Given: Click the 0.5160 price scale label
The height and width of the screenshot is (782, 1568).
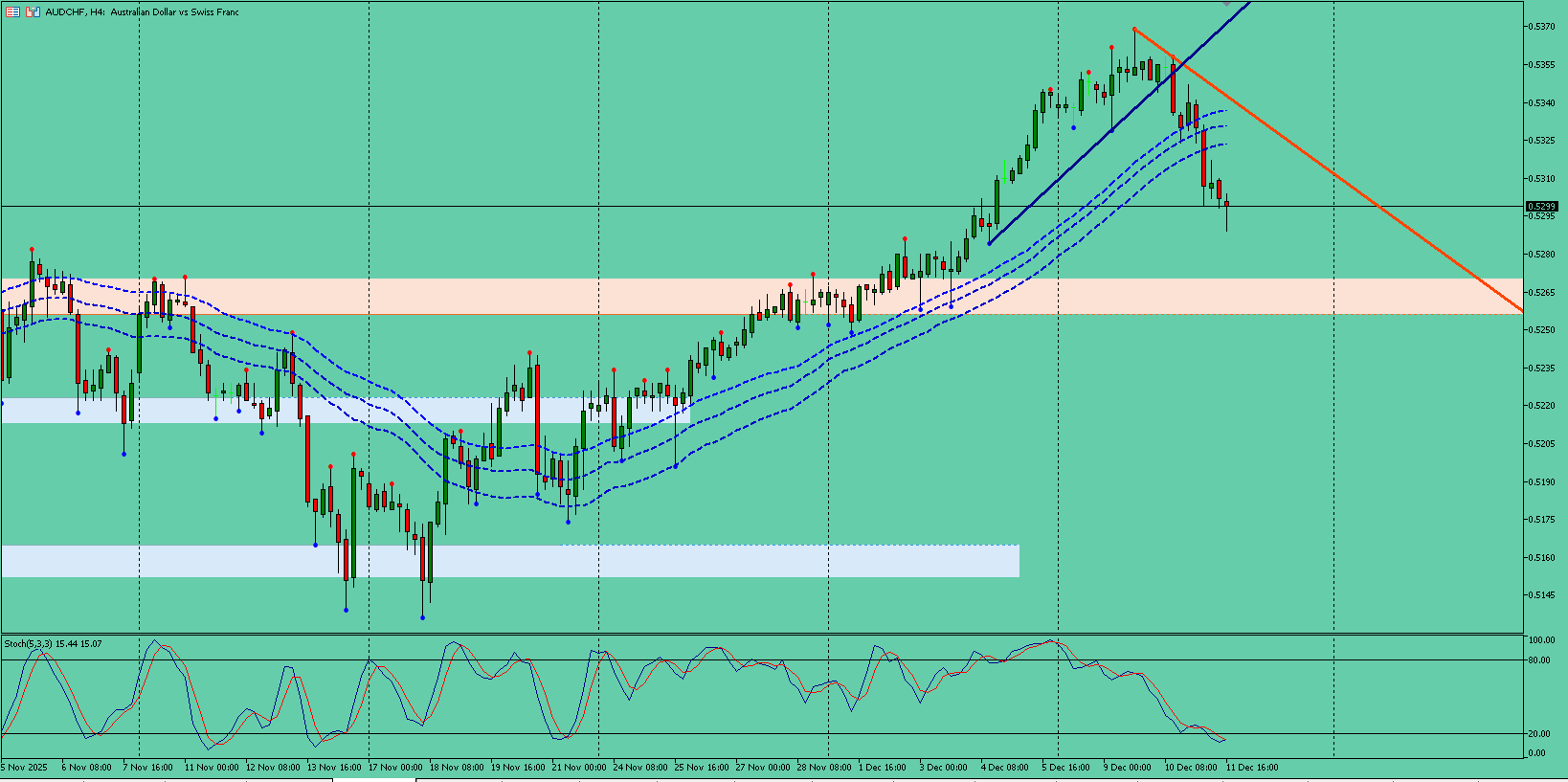Looking at the screenshot, I should click(1541, 557).
